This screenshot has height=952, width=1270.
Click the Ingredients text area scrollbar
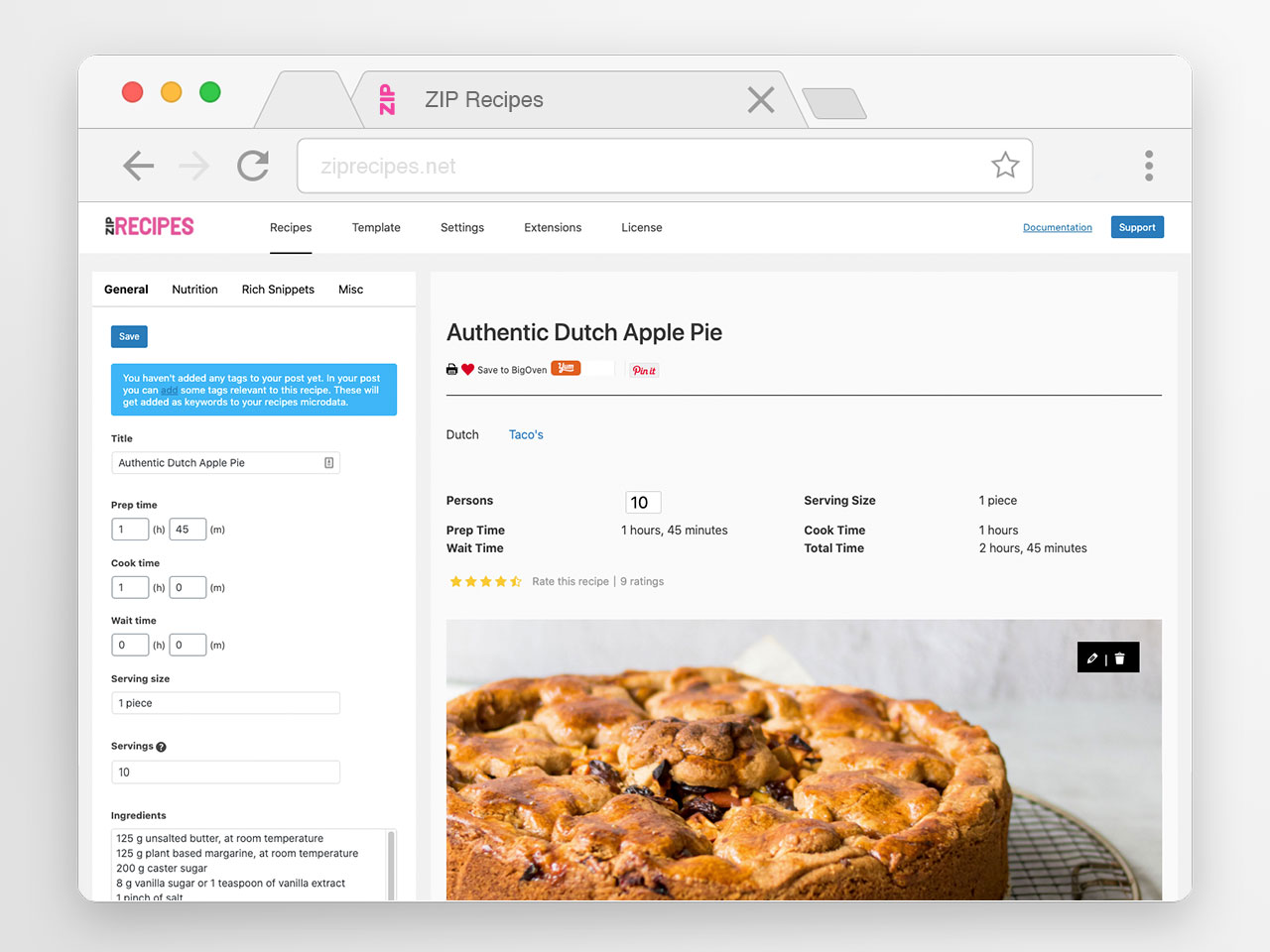tap(391, 865)
